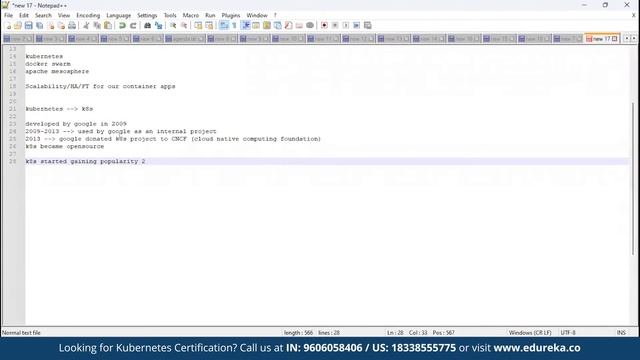
Task: Open the Document List panel icon
Action: (x=278, y=25)
